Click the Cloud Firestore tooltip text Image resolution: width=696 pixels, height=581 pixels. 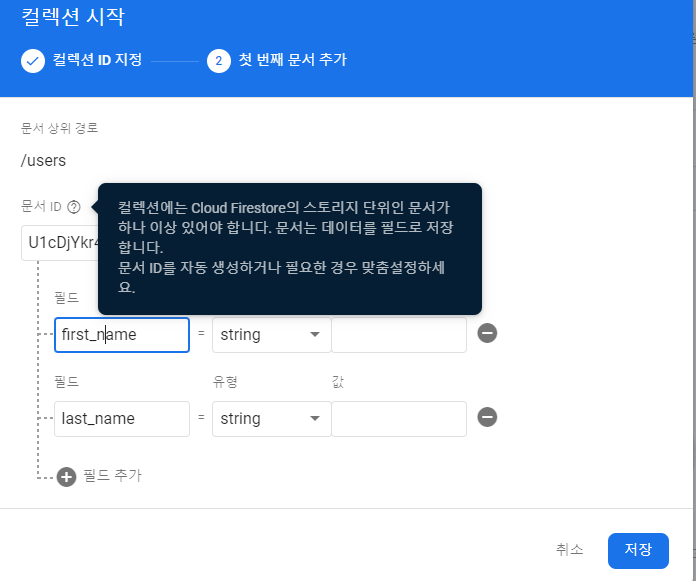point(285,247)
